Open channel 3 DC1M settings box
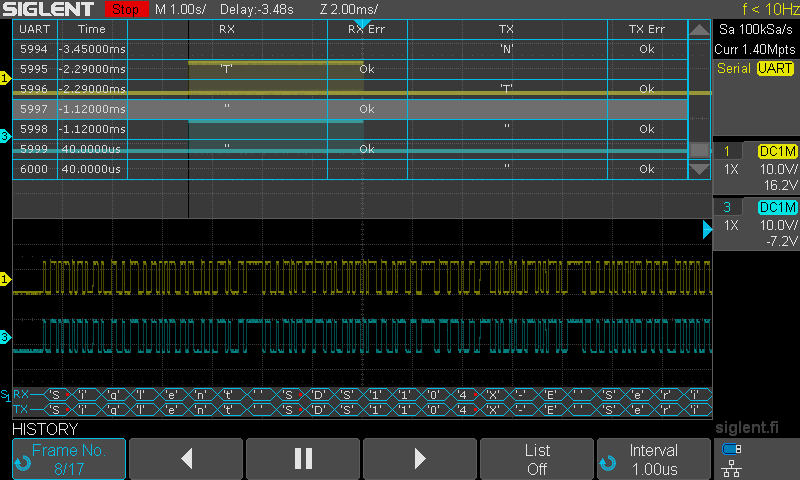This screenshot has height=480, width=800. [756, 223]
